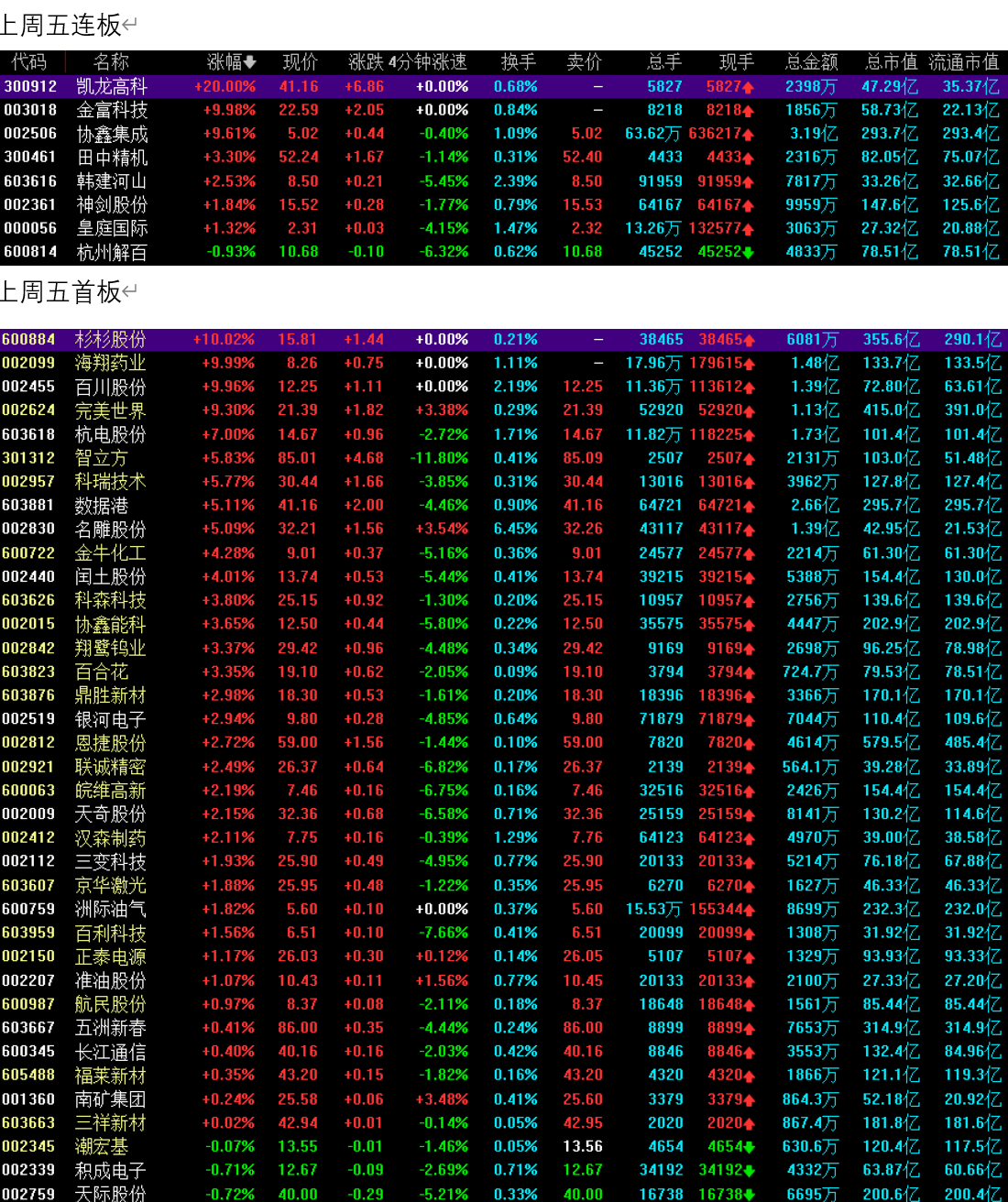Image resolution: width=1008 pixels, height=1202 pixels.
Task: Click the 总市值 column header
Action: coord(891,62)
